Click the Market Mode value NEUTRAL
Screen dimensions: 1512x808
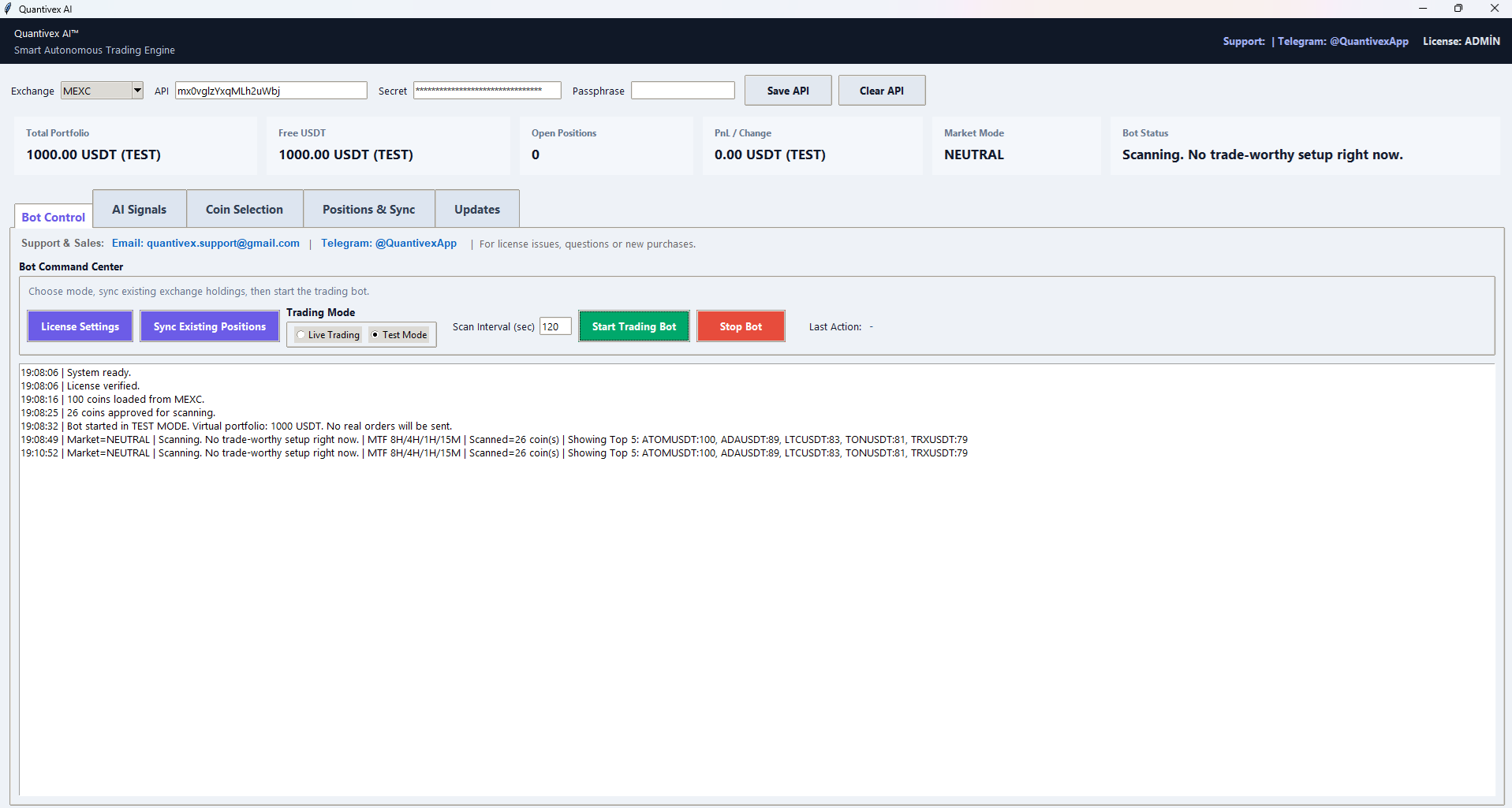tap(974, 155)
